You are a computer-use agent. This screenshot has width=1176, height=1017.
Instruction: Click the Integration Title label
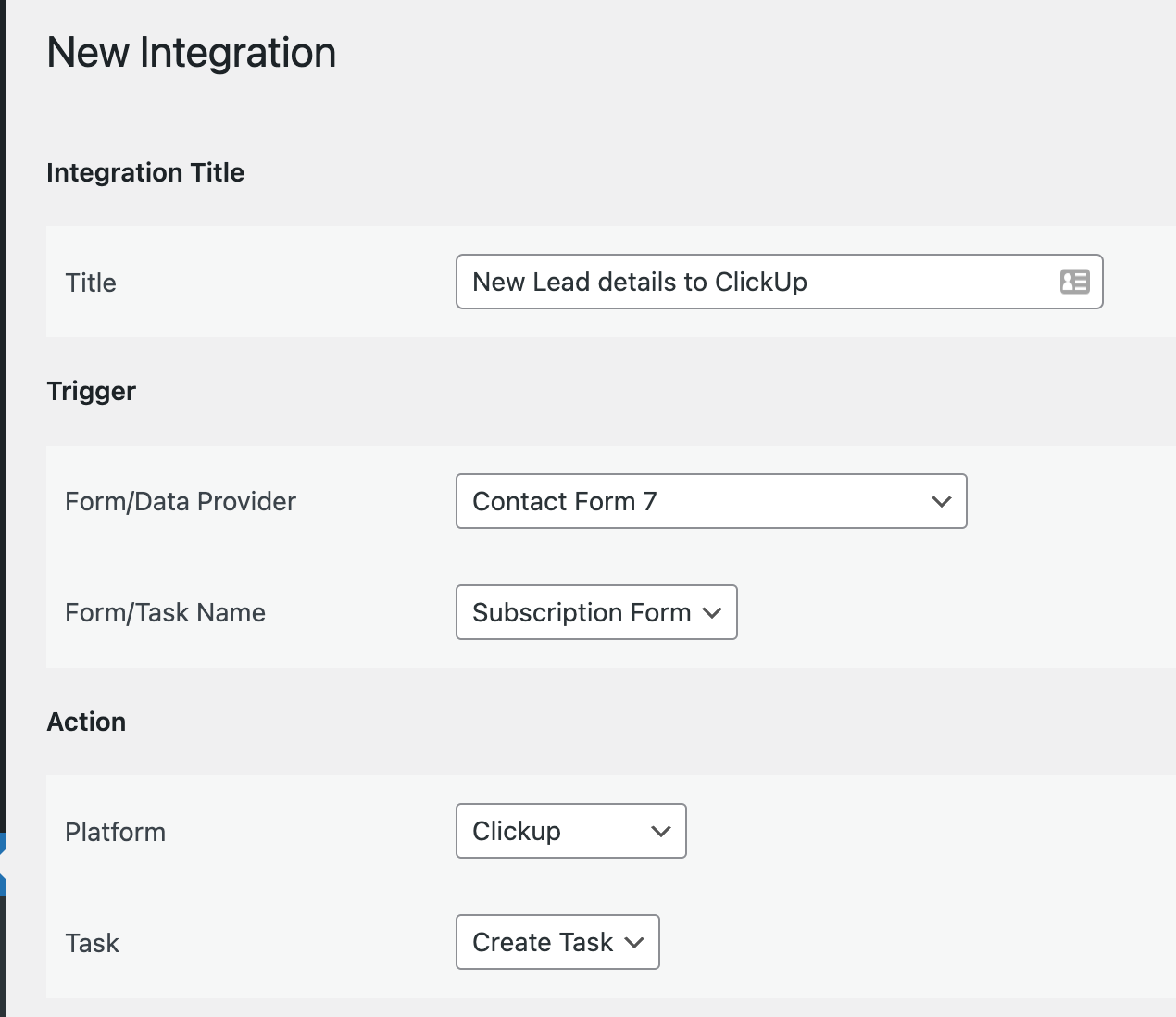point(145,172)
